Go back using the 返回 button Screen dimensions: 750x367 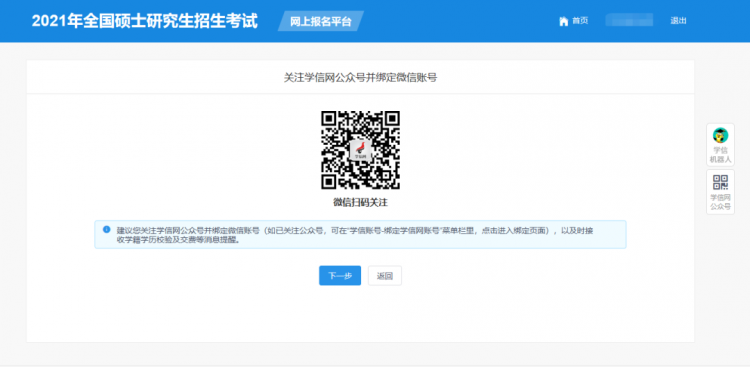coord(385,276)
